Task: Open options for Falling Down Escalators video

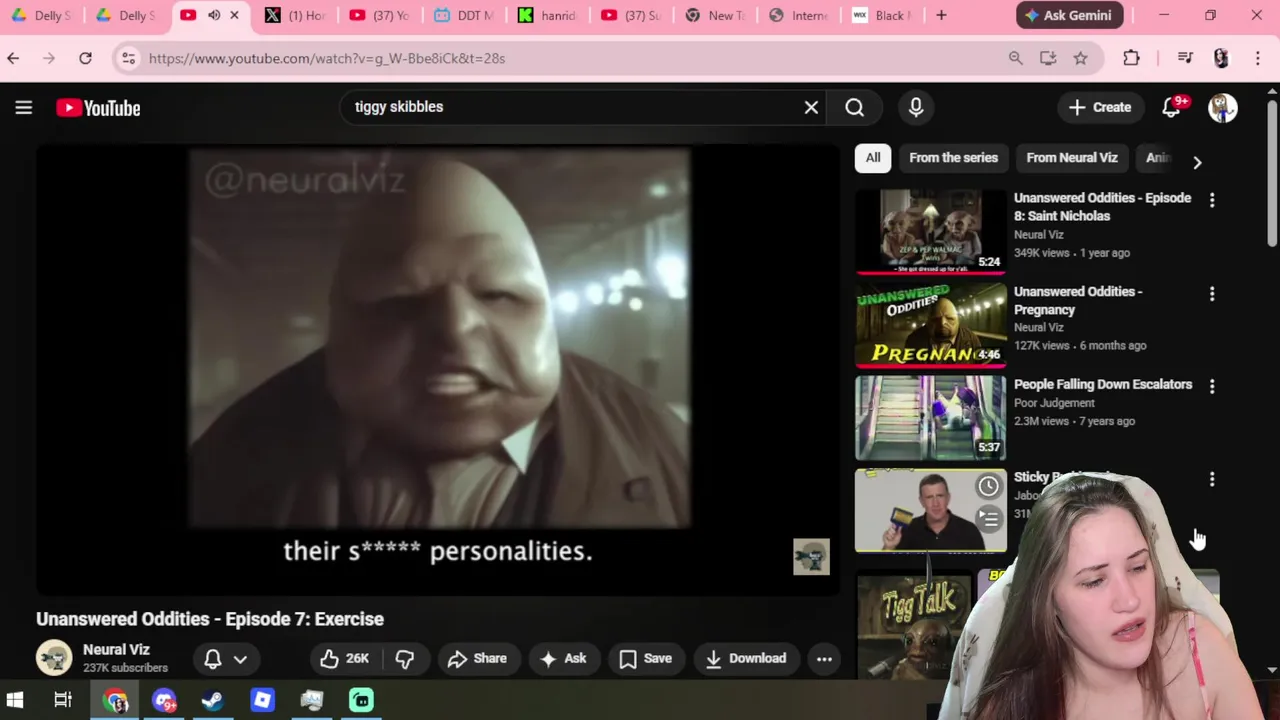Action: click(x=1212, y=386)
